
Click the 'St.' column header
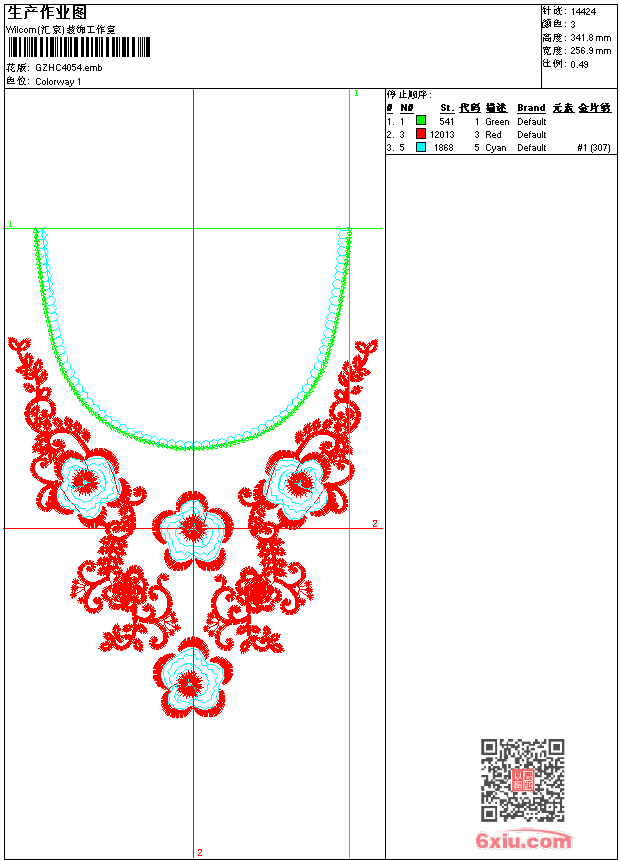click(x=447, y=108)
